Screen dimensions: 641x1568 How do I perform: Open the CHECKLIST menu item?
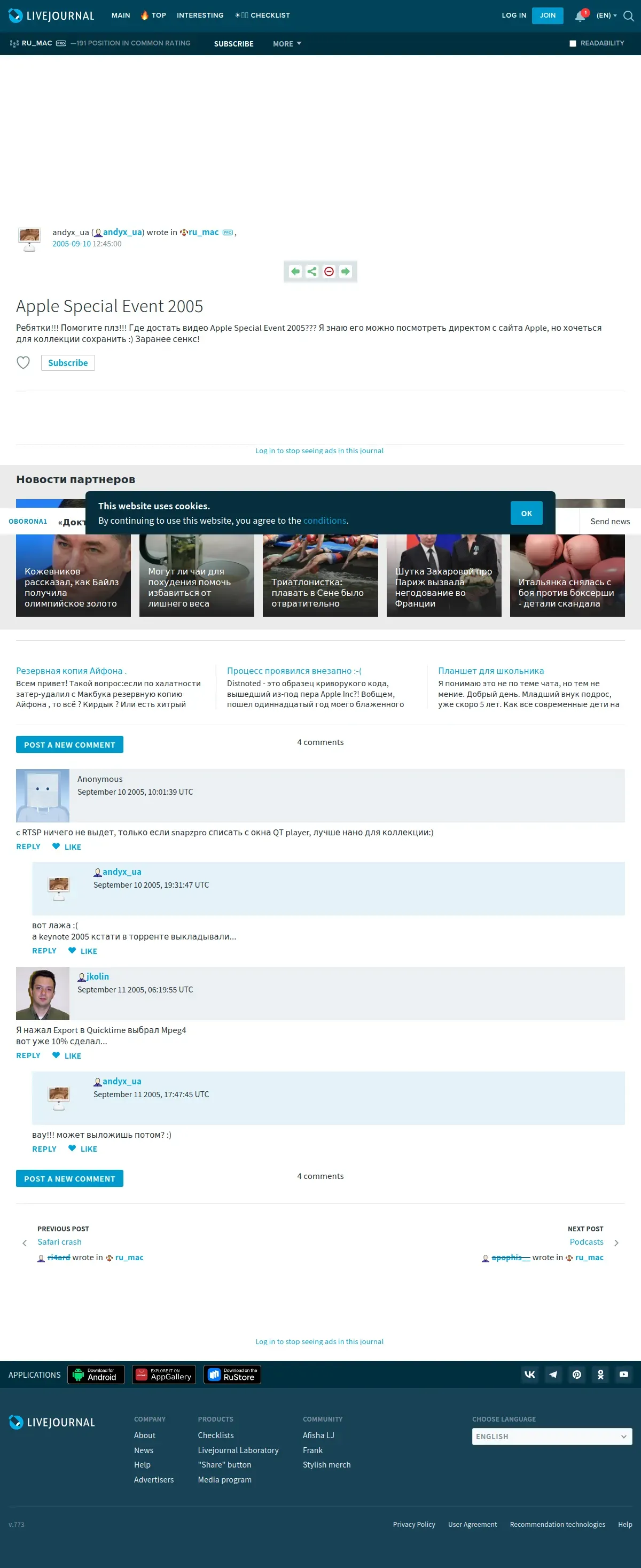tap(263, 16)
